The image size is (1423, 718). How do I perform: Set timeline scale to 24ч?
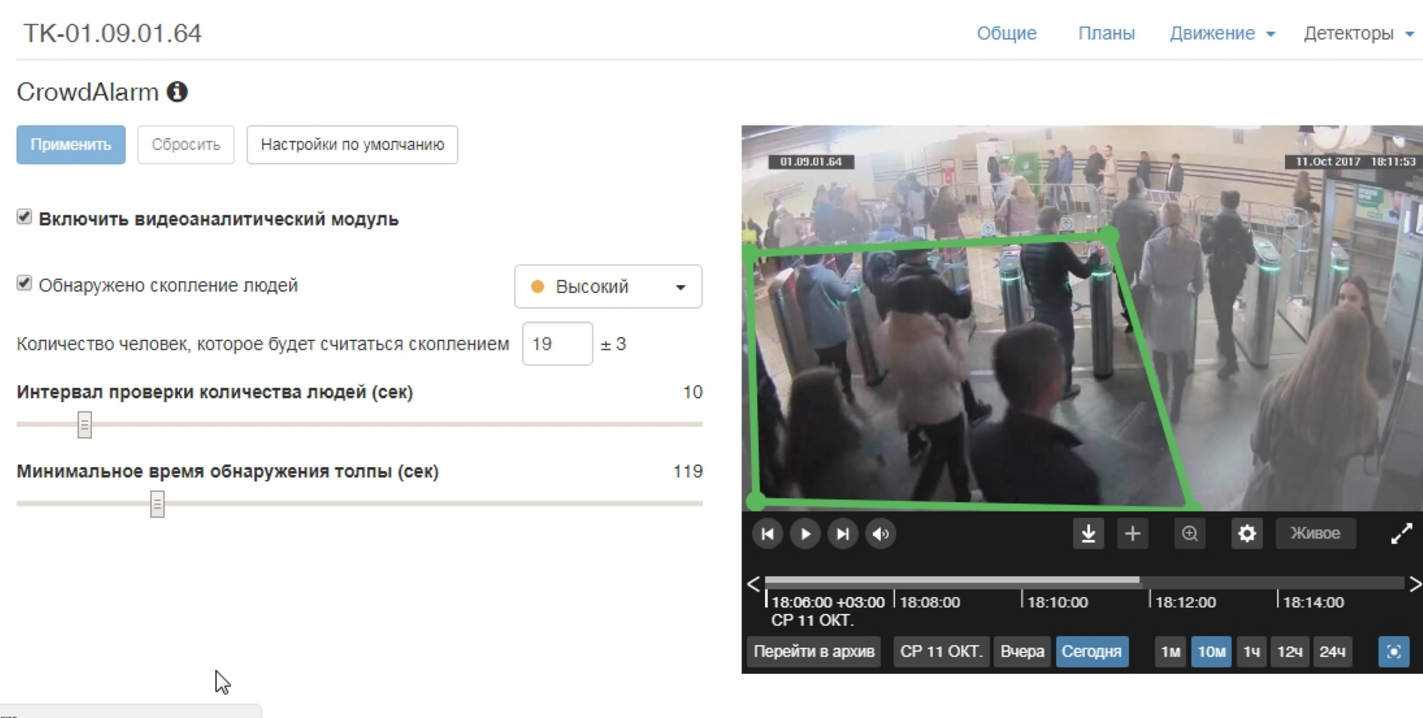tap(1332, 652)
